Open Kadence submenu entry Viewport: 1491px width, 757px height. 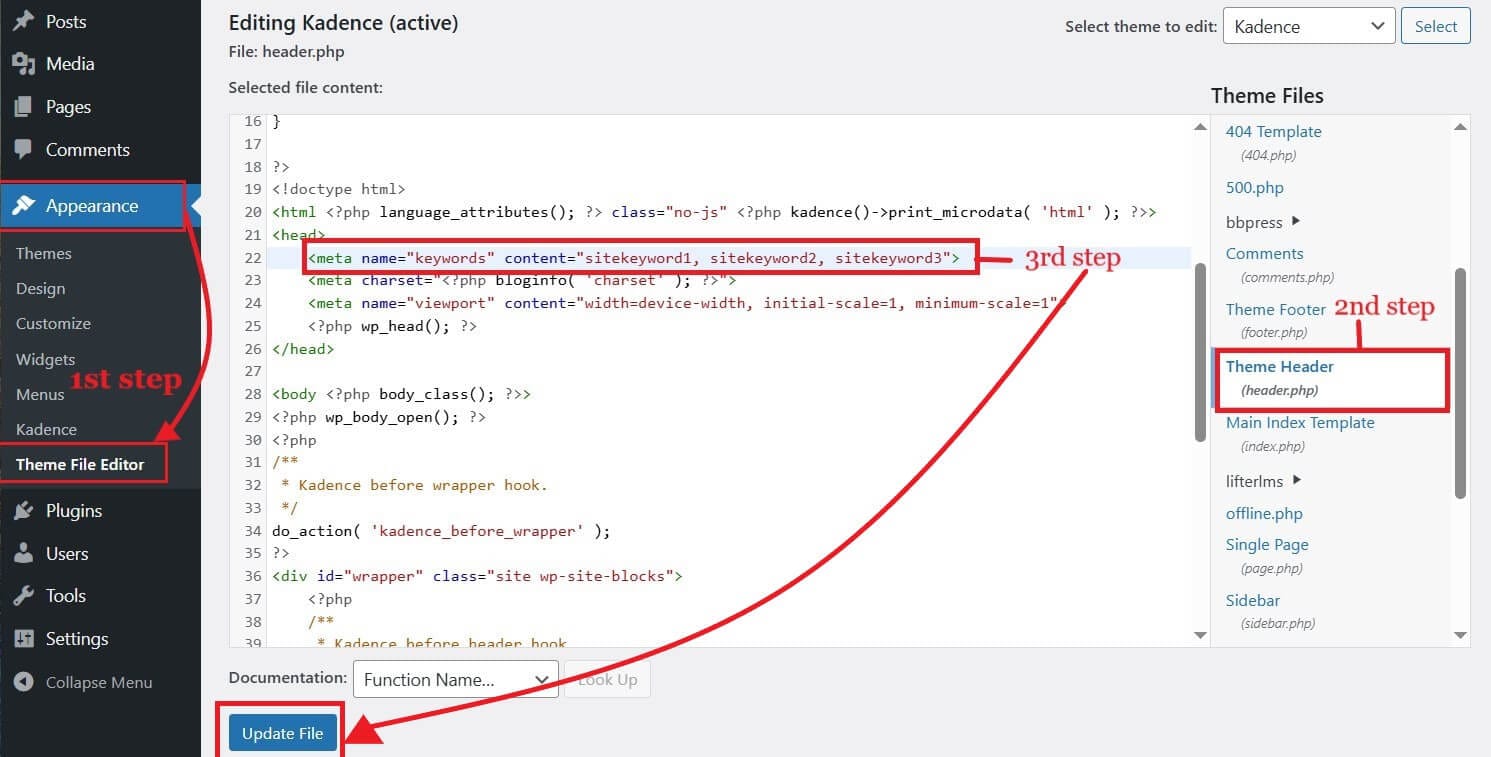[46, 429]
